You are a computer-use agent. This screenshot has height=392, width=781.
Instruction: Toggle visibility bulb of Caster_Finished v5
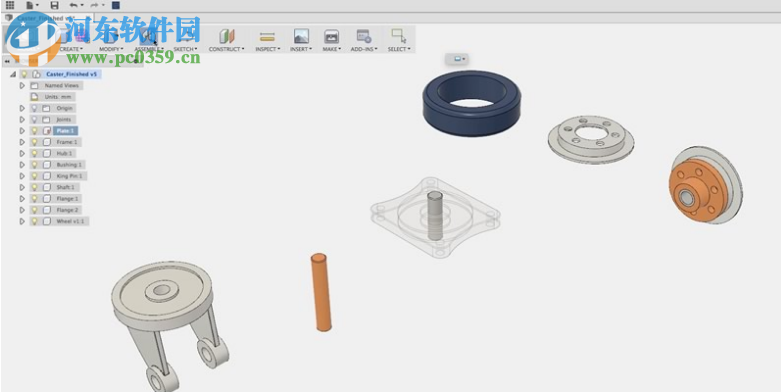[24, 74]
